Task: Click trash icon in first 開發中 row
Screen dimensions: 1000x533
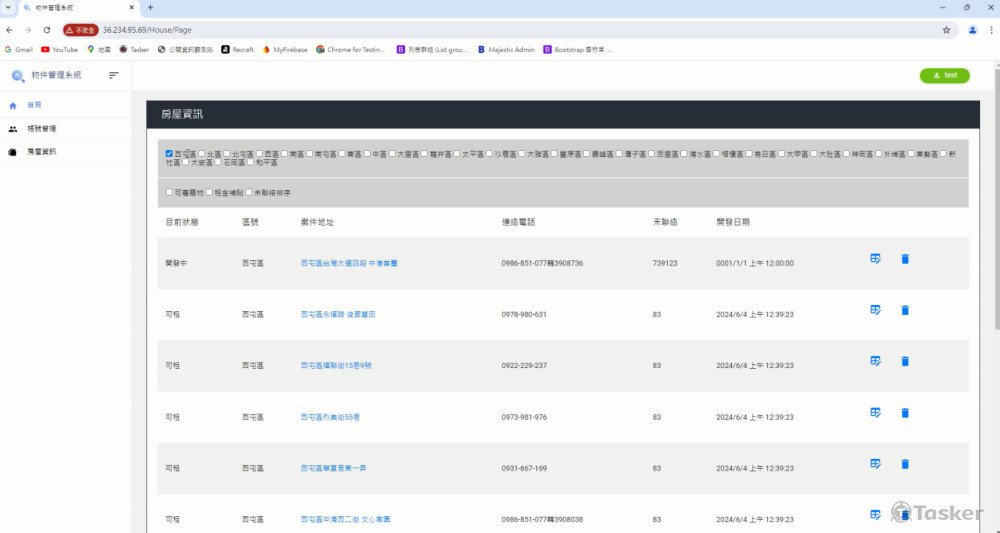Action: 905,259
